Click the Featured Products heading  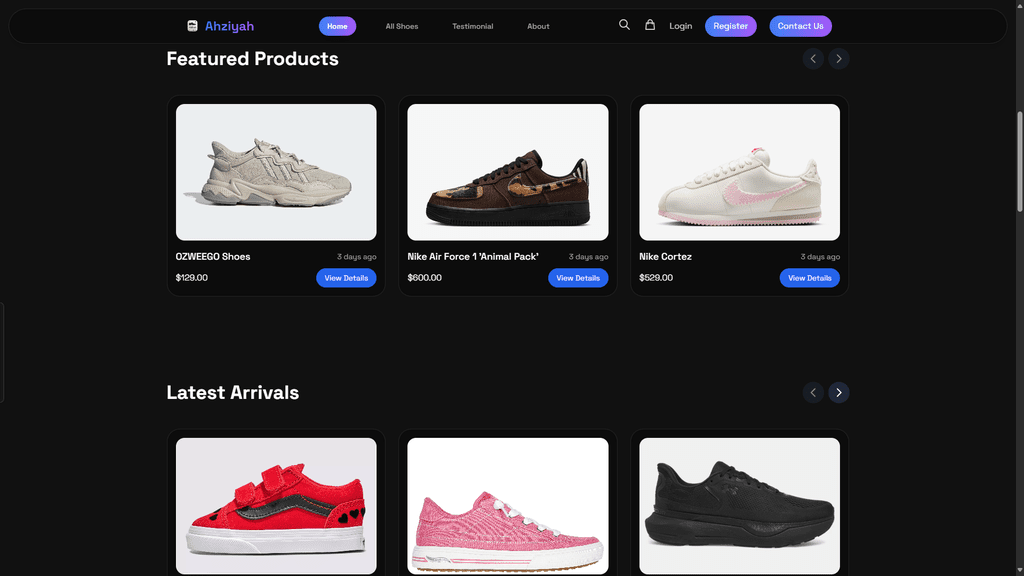point(252,59)
